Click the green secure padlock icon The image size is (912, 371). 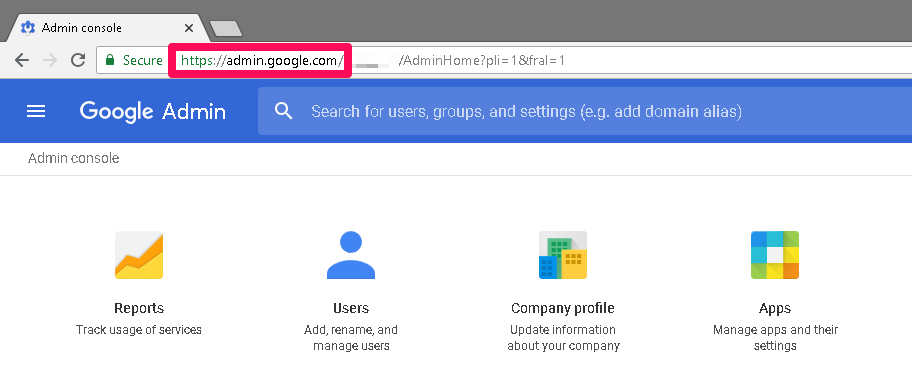pos(110,60)
